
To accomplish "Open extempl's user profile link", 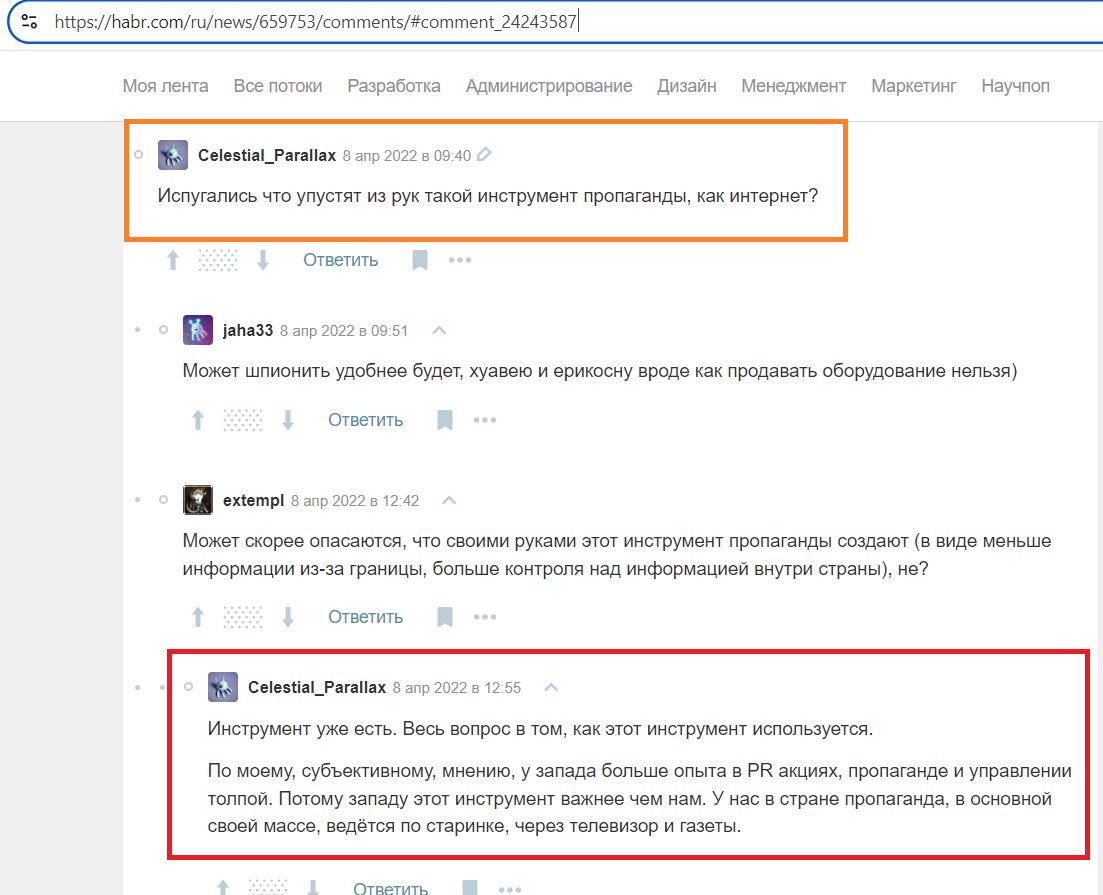I will tap(253, 500).
